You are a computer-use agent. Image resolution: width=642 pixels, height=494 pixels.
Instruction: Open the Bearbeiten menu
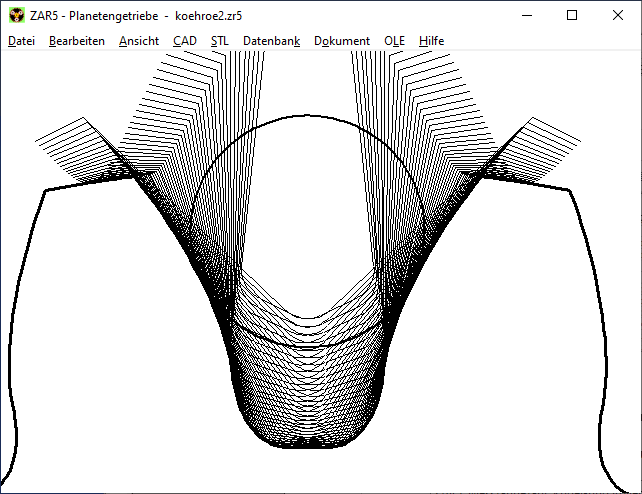(76, 41)
